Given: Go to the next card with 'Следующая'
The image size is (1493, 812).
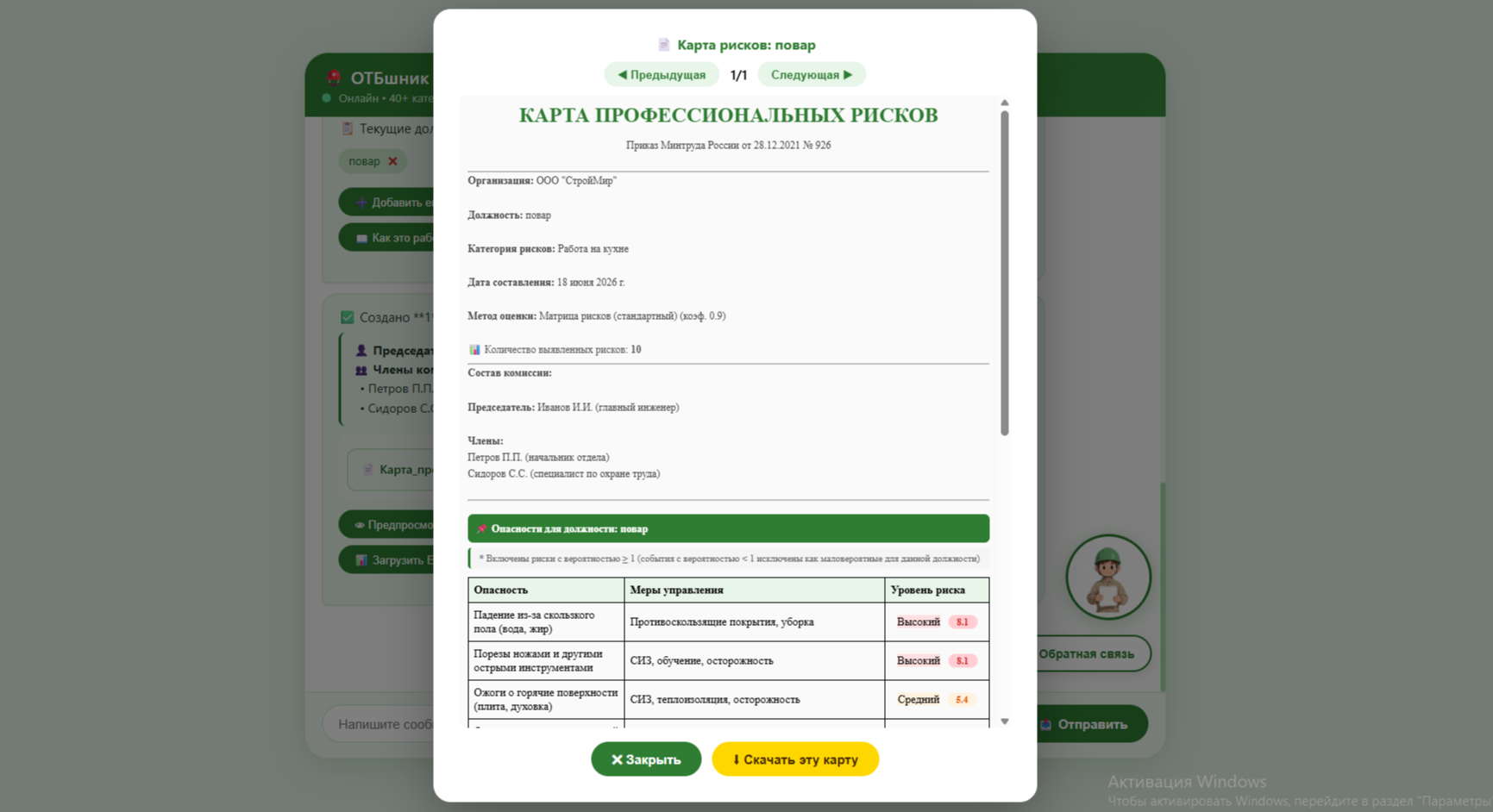Looking at the screenshot, I should click(x=812, y=75).
